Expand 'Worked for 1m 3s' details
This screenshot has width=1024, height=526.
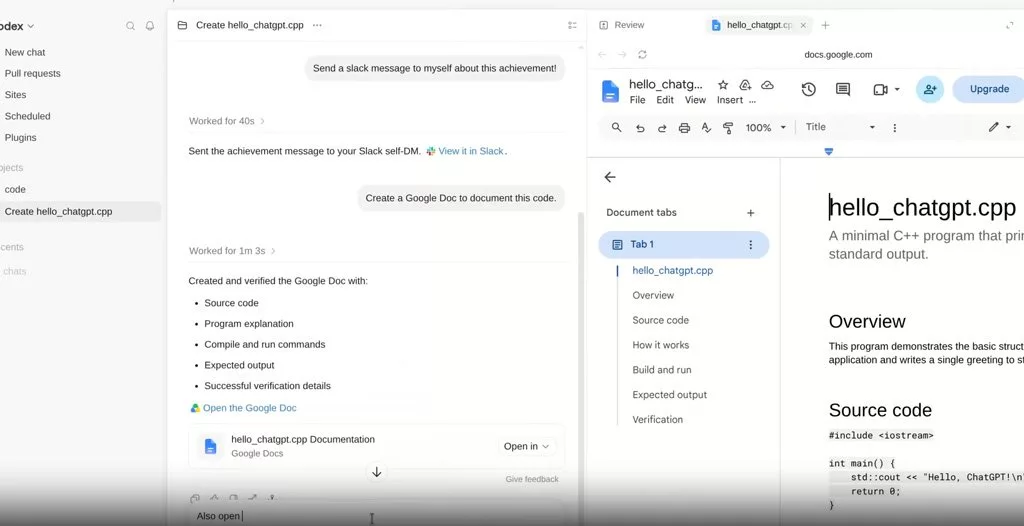pos(232,251)
